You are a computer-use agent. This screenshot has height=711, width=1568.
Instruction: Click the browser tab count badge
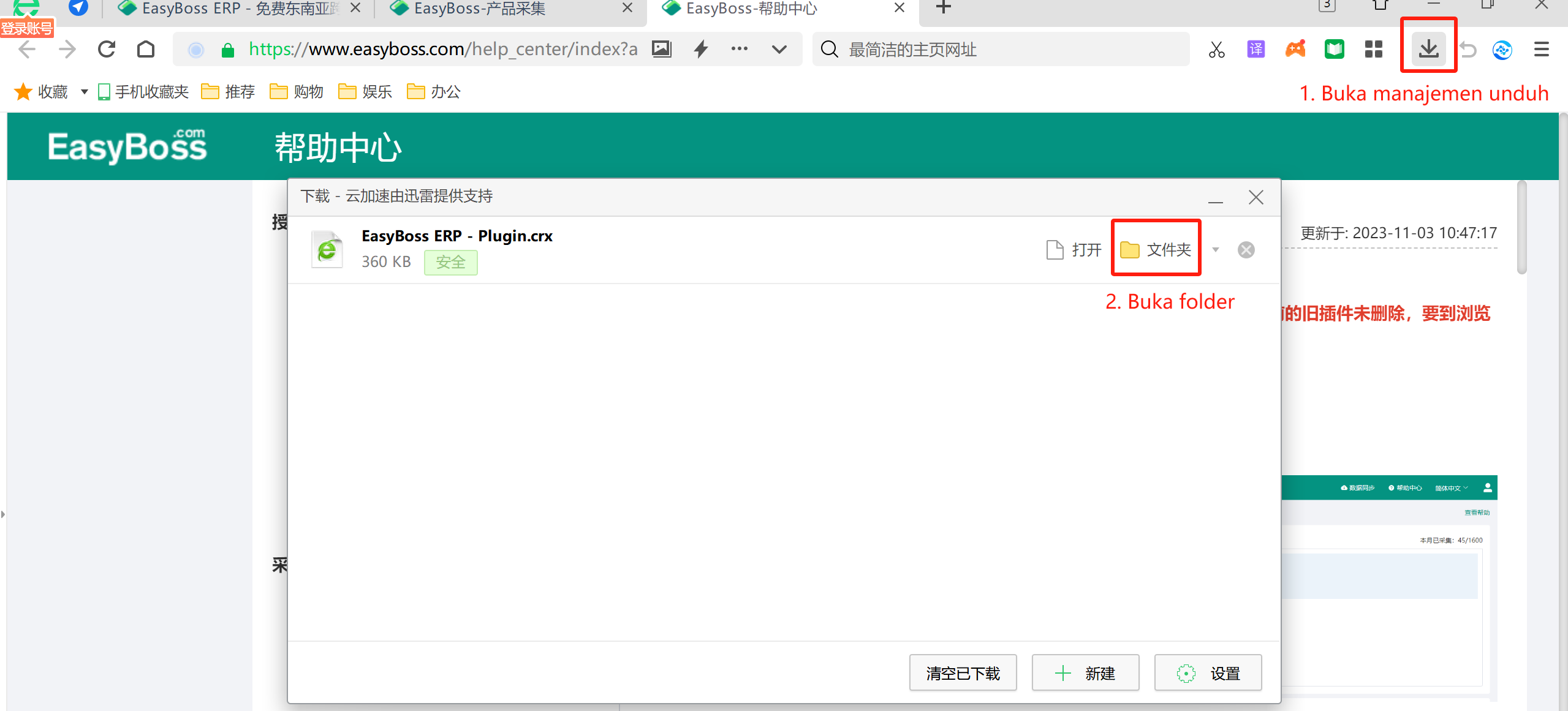(x=1327, y=6)
